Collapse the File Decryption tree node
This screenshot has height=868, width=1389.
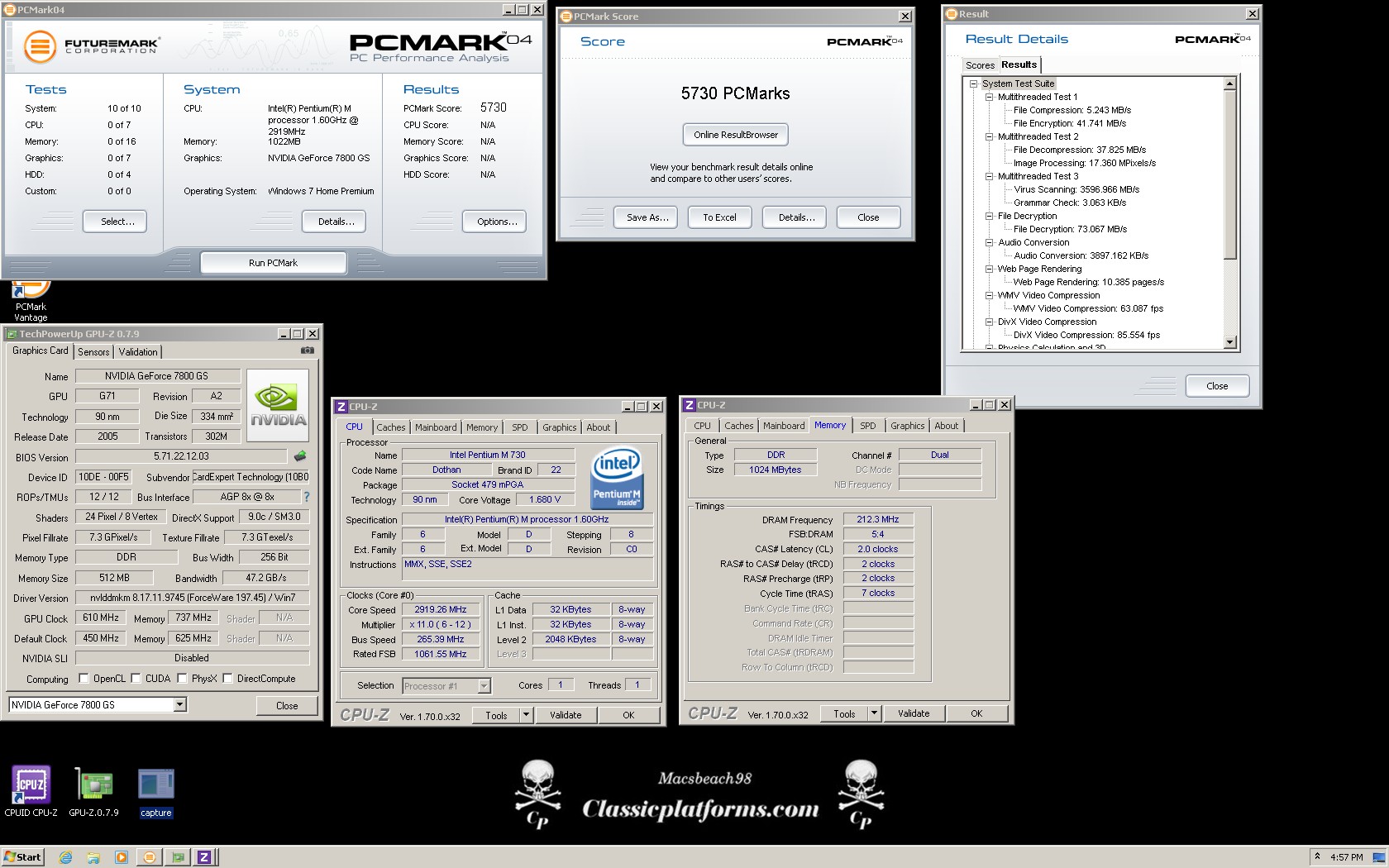(x=989, y=216)
